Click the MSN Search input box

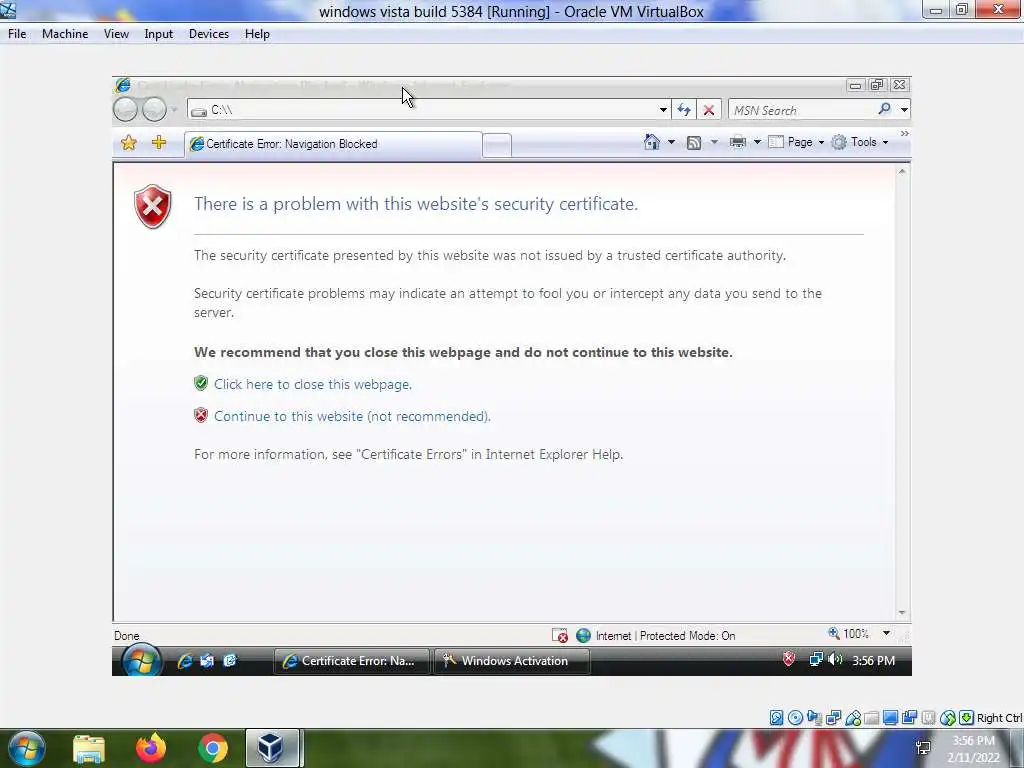point(802,110)
